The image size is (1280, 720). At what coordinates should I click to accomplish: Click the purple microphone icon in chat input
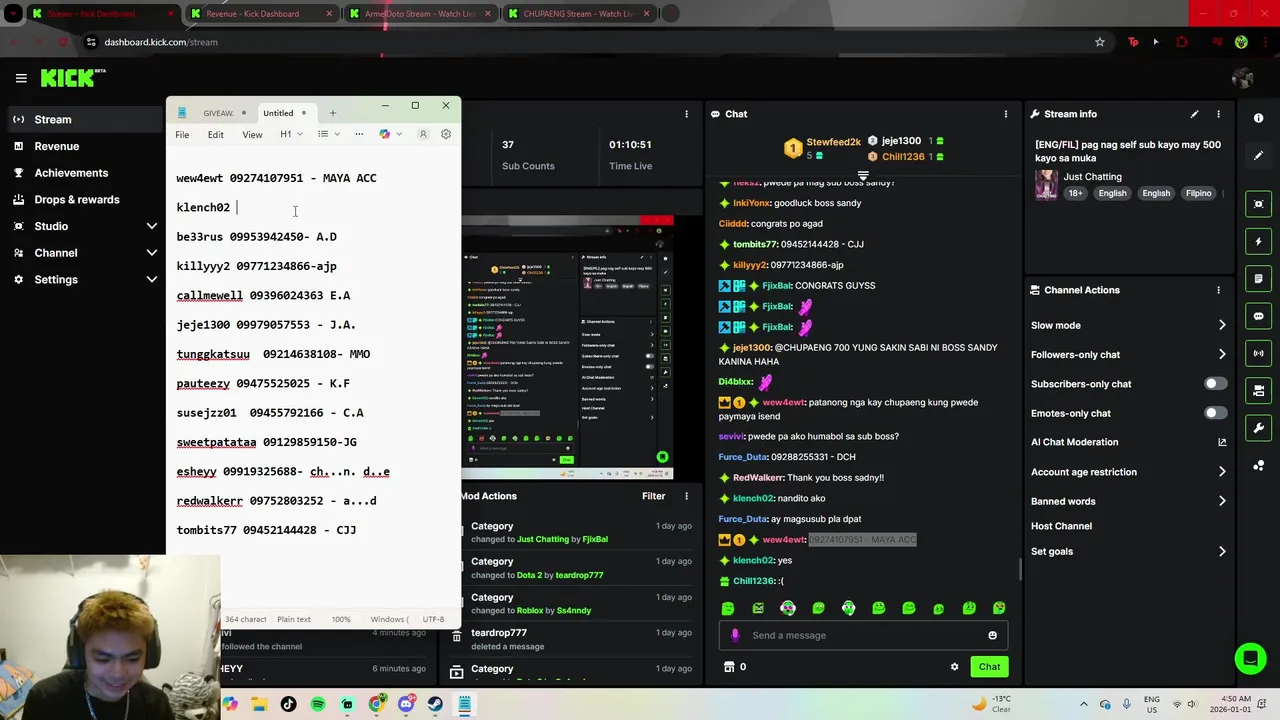pyautogui.click(x=735, y=635)
